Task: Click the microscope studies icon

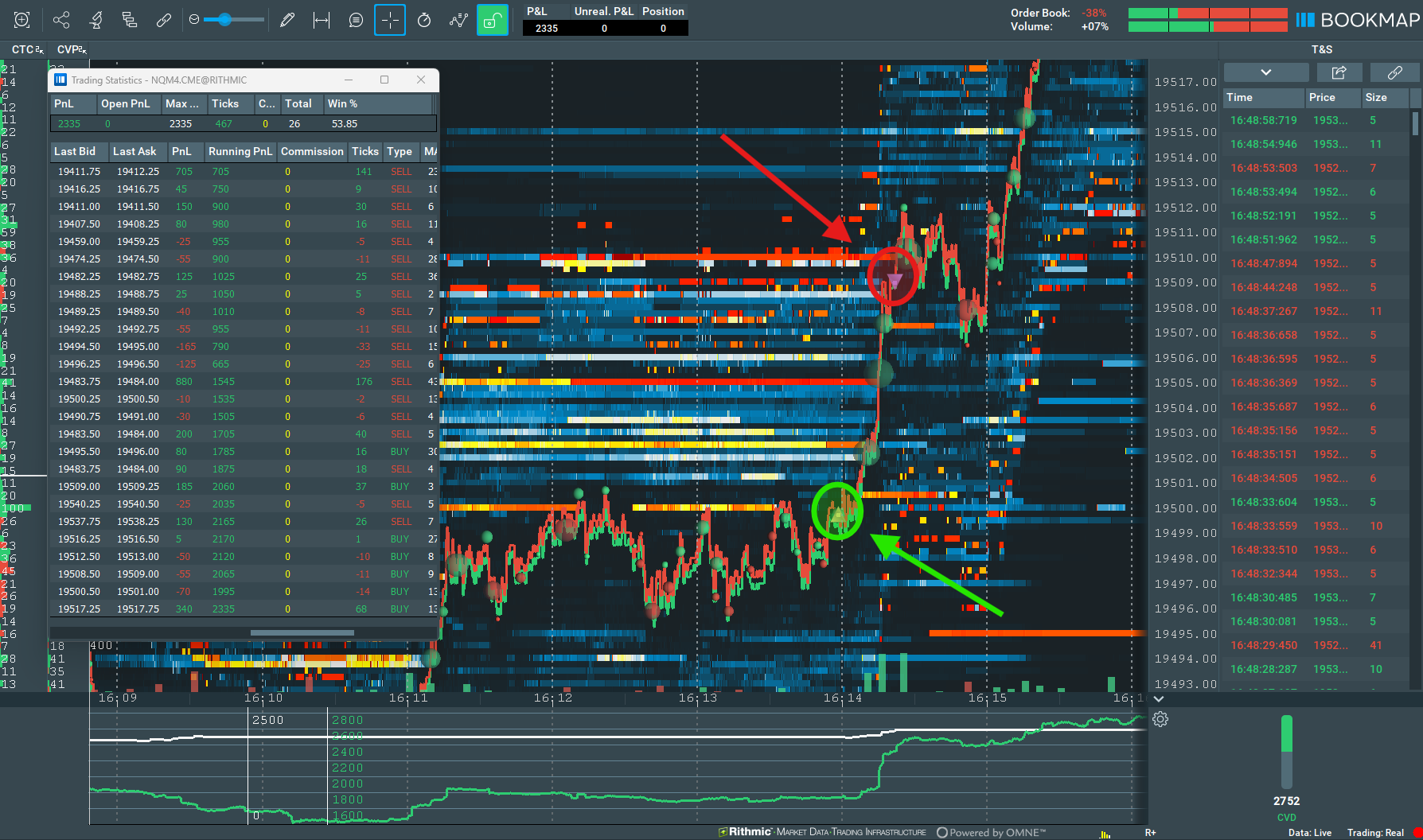Action: pos(96,20)
